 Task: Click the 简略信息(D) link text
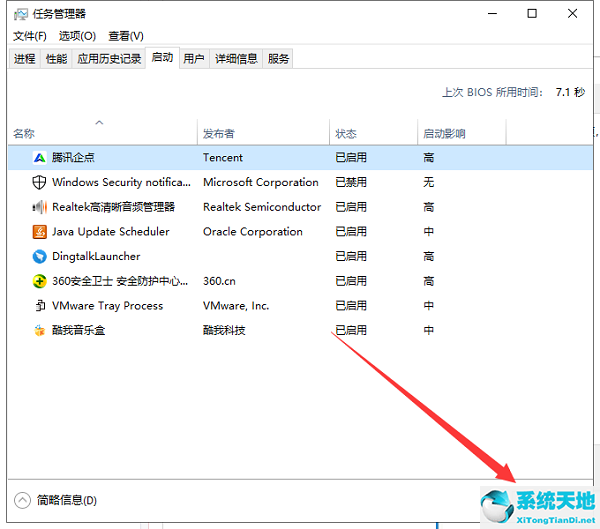pyautogui.click(x=67, y=500)
